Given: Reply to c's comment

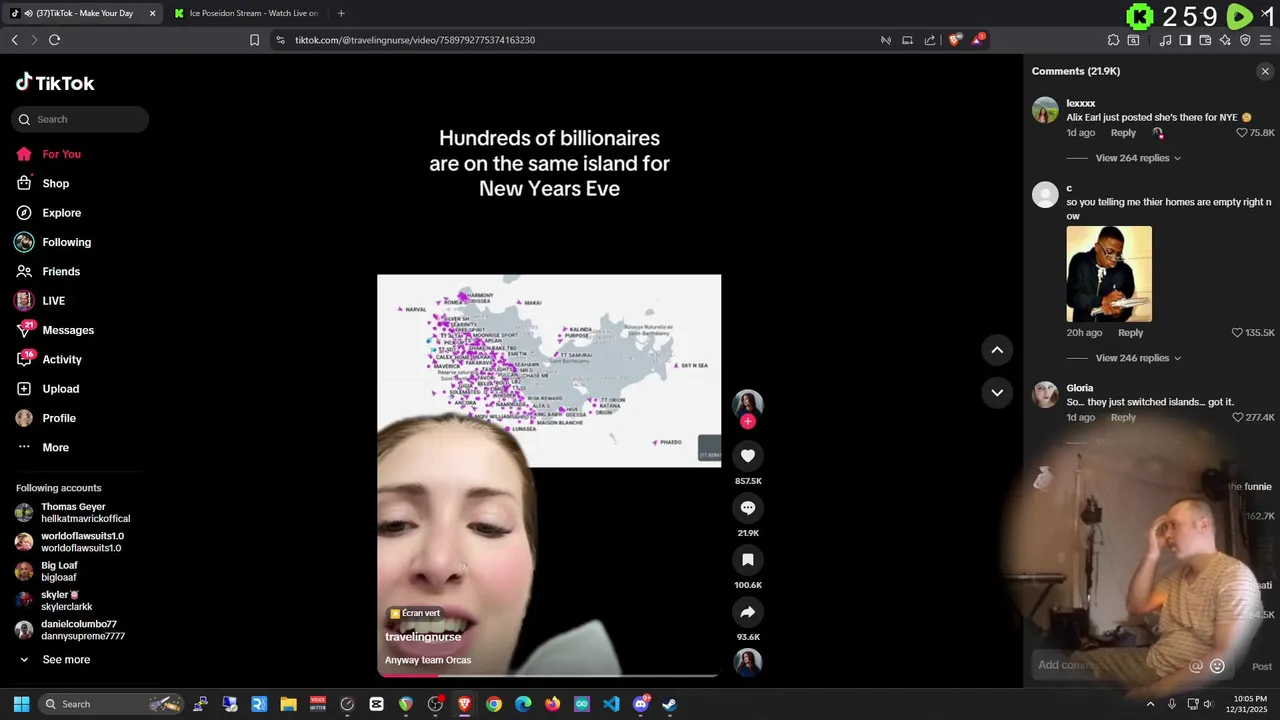Looking at the screenshot, I should 1130,333.
